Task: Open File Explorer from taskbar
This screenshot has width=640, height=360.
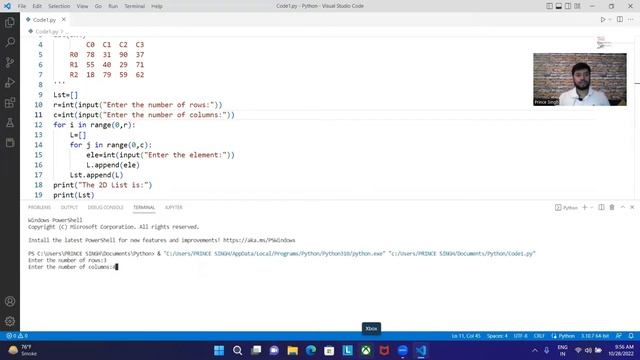Action: pyautogui.click(x=293, y=350)
